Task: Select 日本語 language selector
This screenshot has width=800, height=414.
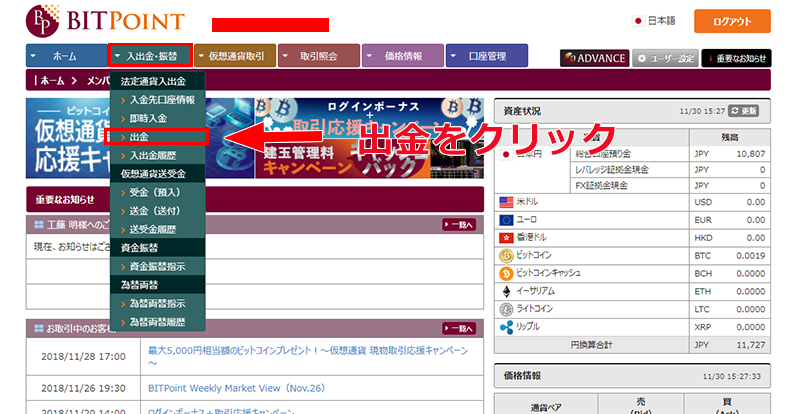Action: point(661,21)
